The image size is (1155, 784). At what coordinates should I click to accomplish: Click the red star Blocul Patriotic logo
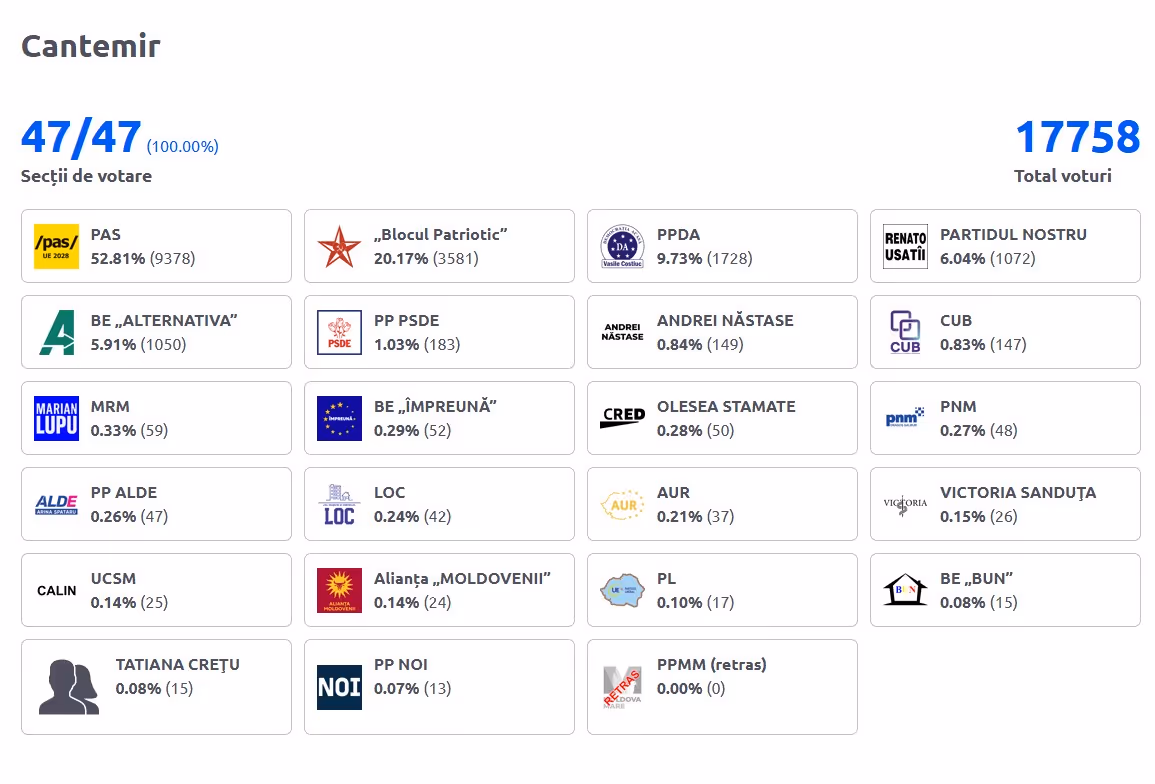point(340,246)
